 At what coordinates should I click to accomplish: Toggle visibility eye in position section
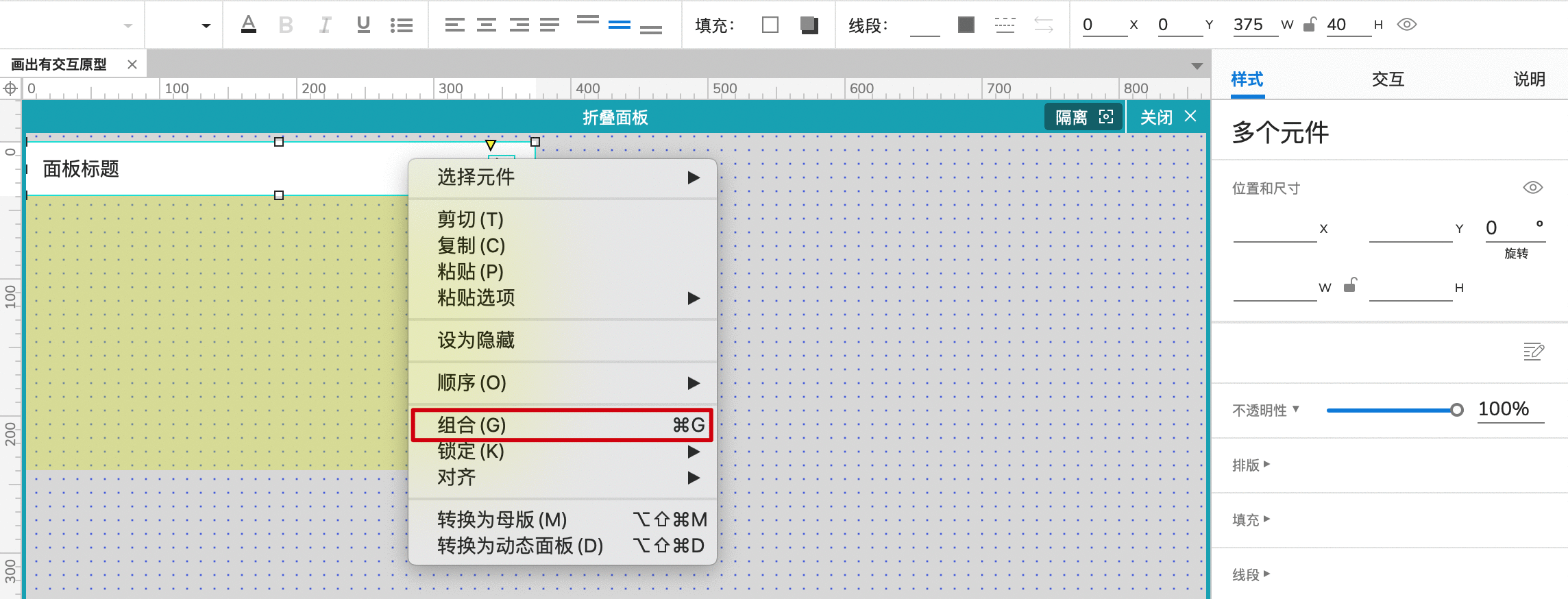(1533, 188)
